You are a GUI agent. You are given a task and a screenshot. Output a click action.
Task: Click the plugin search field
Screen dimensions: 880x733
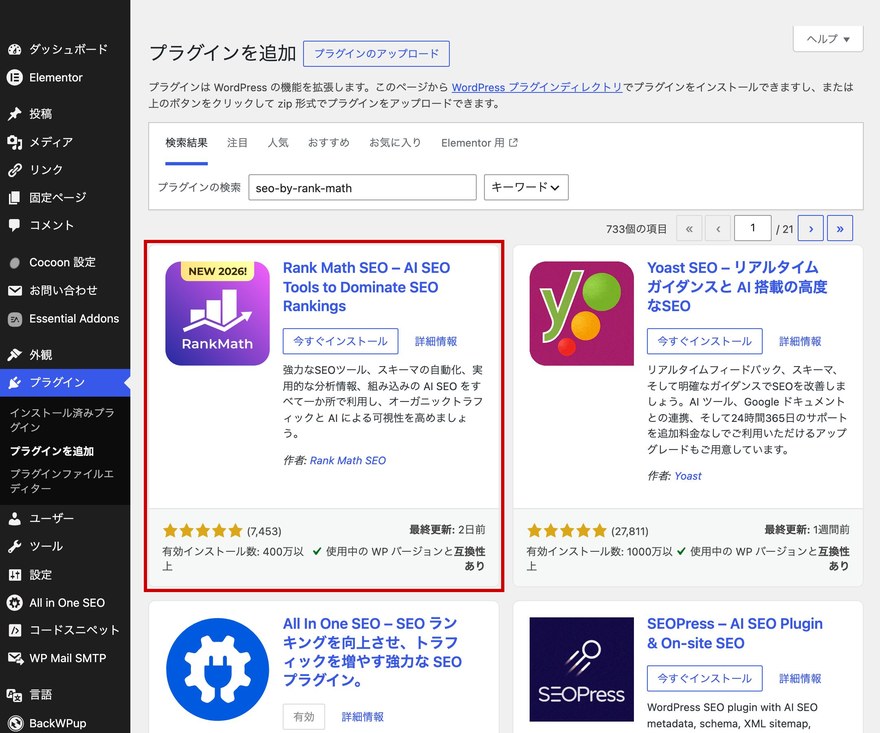point(363,187)
